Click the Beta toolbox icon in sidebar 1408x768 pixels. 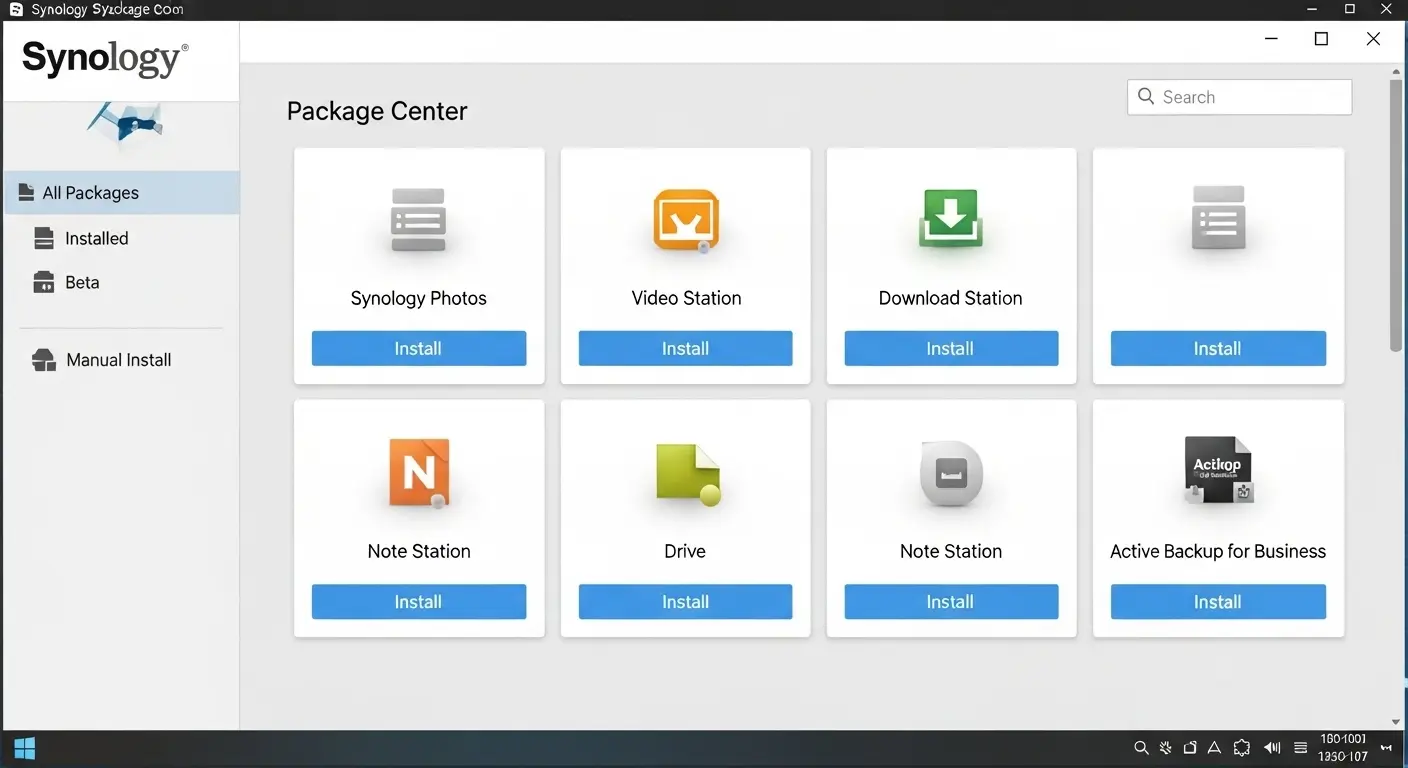(43, 282)
